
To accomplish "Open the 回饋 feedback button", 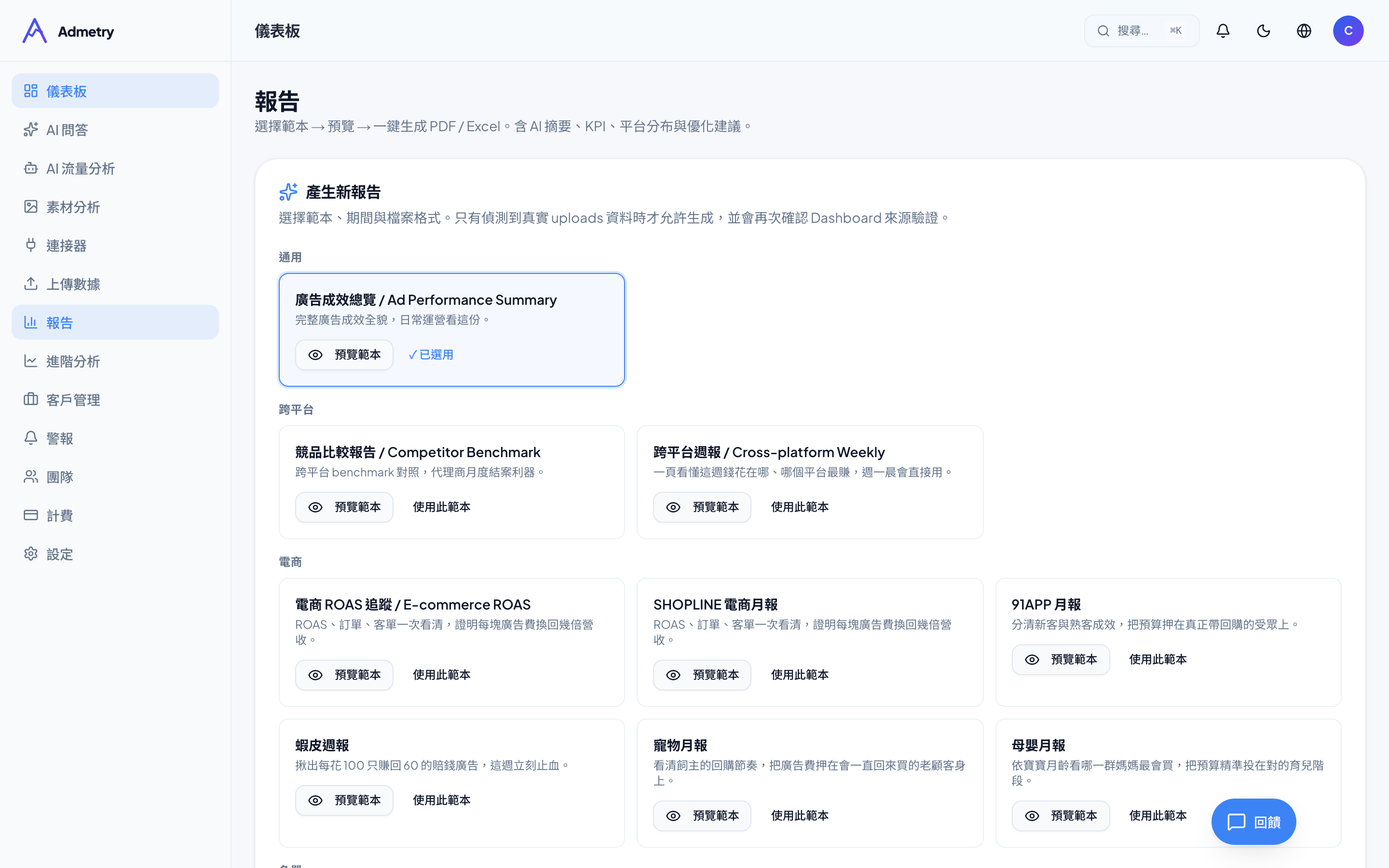I will click(1253, 822).
